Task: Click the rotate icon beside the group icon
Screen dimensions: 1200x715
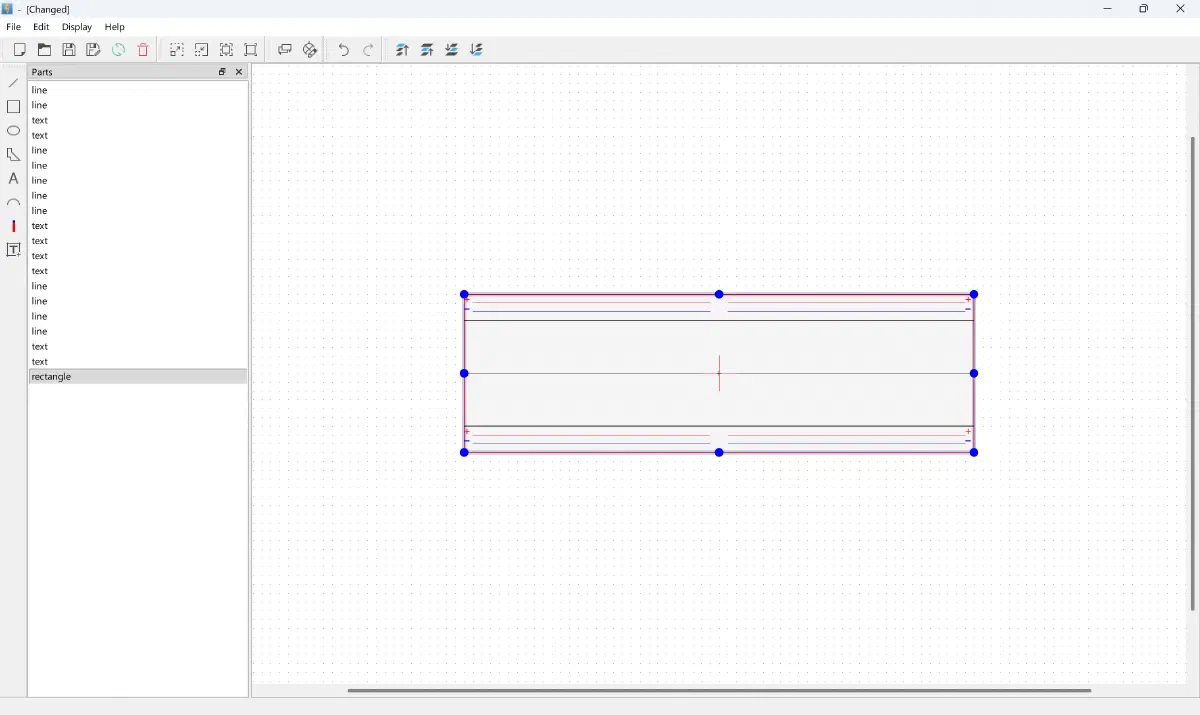Action: (x=310, y=50)
